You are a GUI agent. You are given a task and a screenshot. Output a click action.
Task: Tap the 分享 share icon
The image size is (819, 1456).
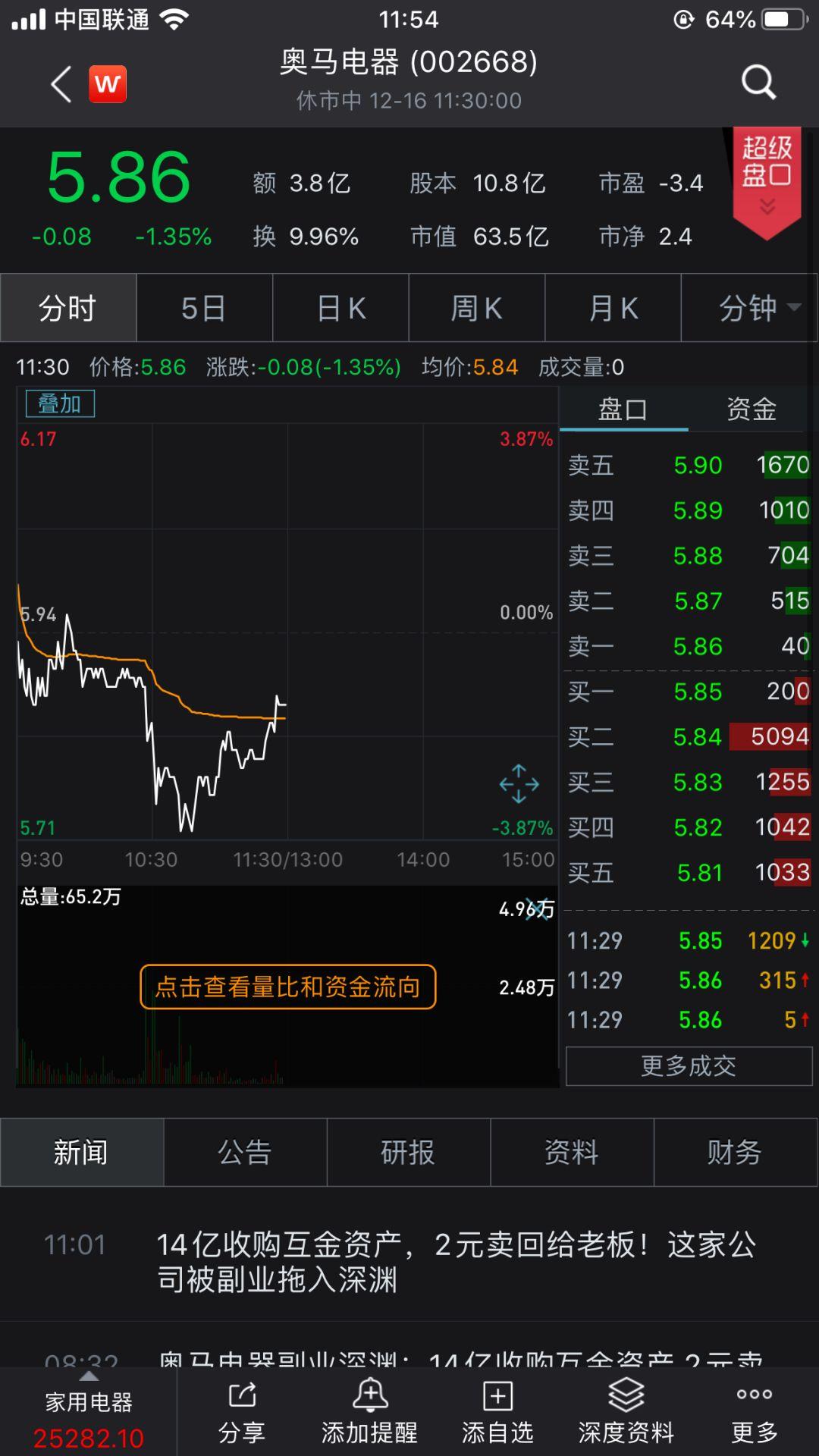tap(242, 1395)
